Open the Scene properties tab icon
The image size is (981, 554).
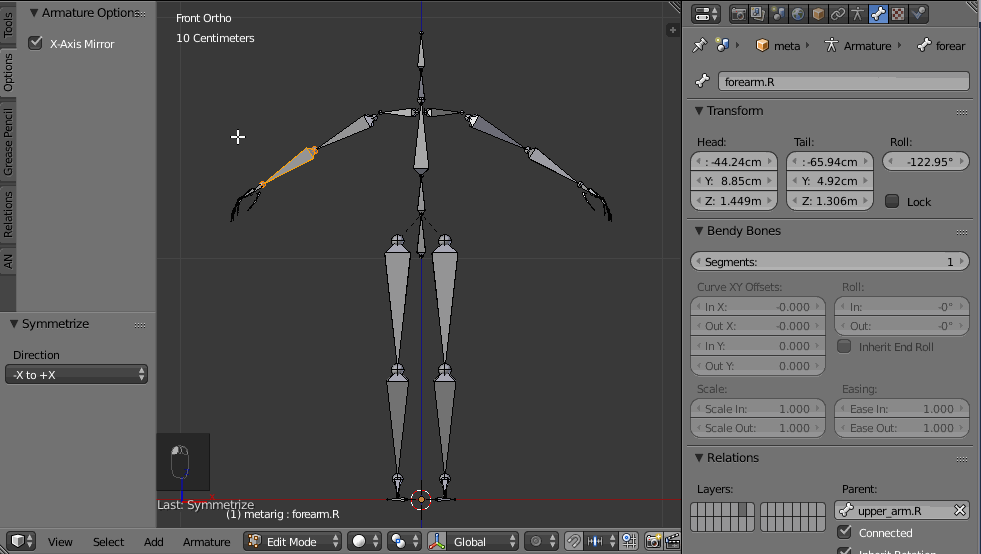(x=778, y=14)
